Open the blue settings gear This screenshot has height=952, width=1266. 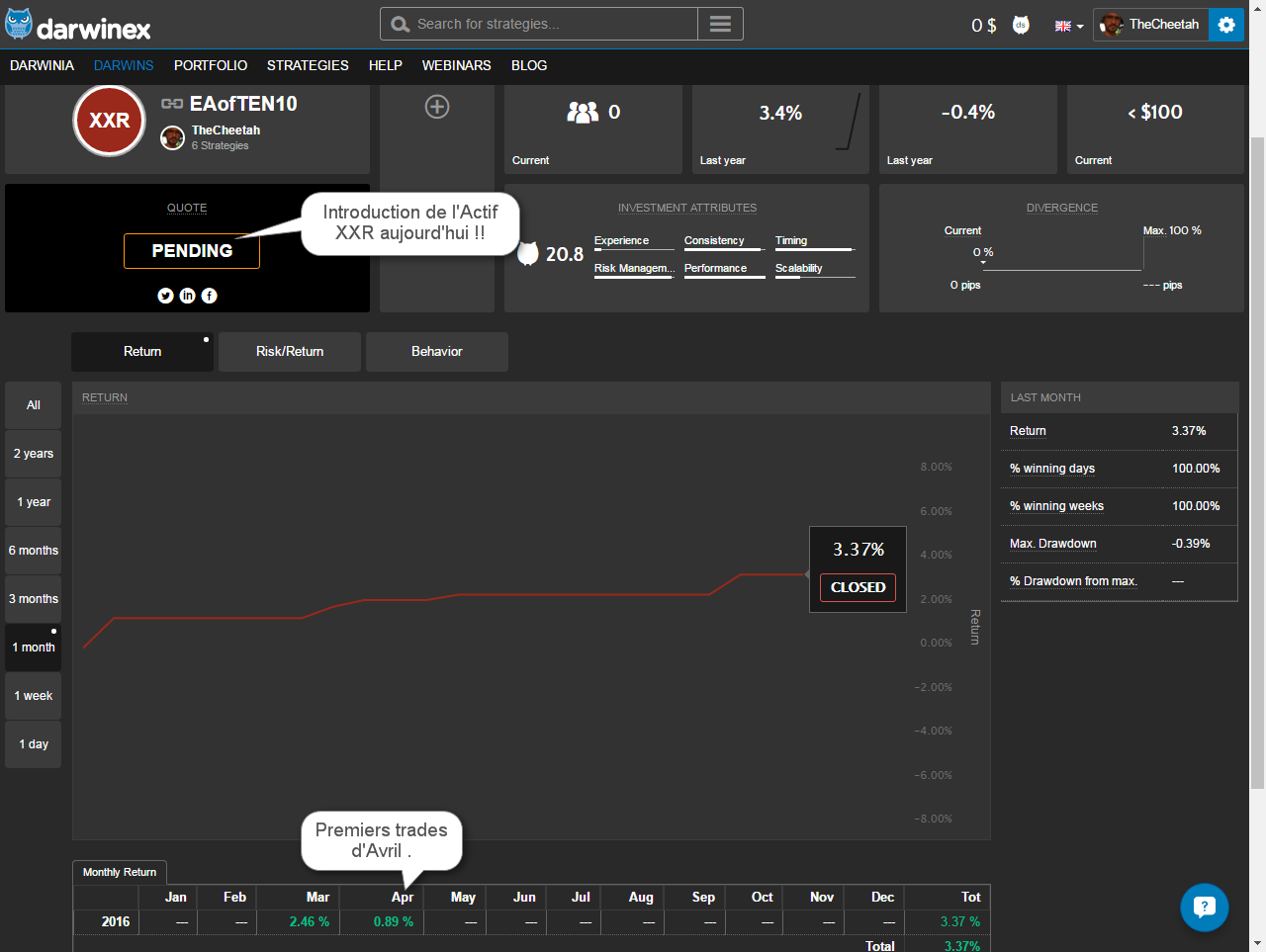click(1226, 25)
